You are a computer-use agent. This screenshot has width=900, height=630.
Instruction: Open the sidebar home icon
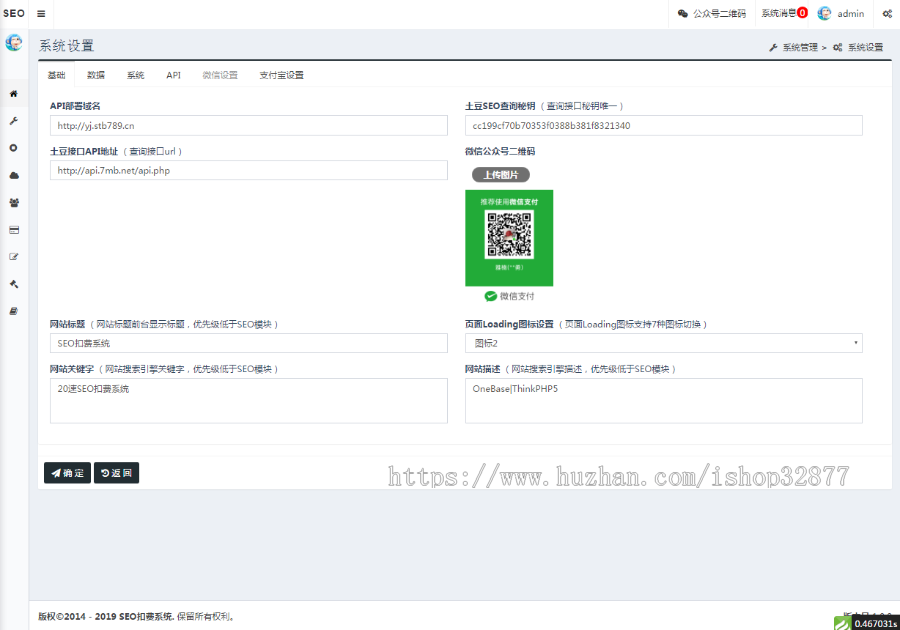coord(14,94)
